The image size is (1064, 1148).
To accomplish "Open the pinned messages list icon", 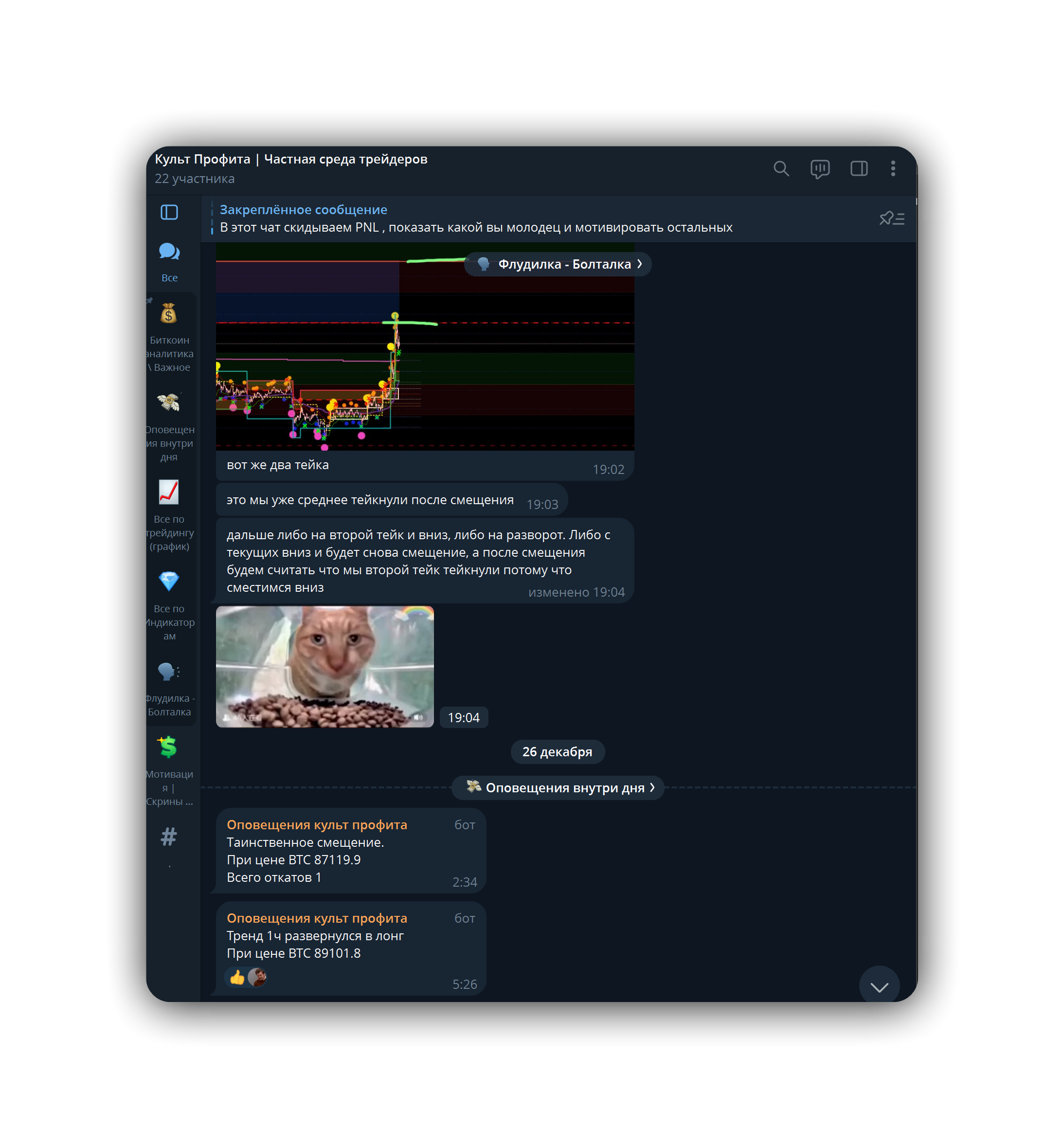I will [892, 219].
